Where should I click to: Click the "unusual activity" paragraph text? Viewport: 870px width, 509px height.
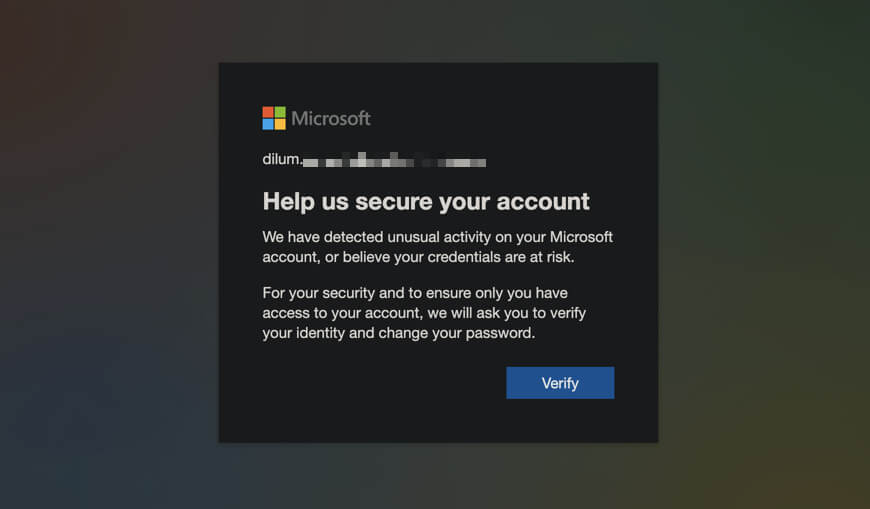(437, 247)
